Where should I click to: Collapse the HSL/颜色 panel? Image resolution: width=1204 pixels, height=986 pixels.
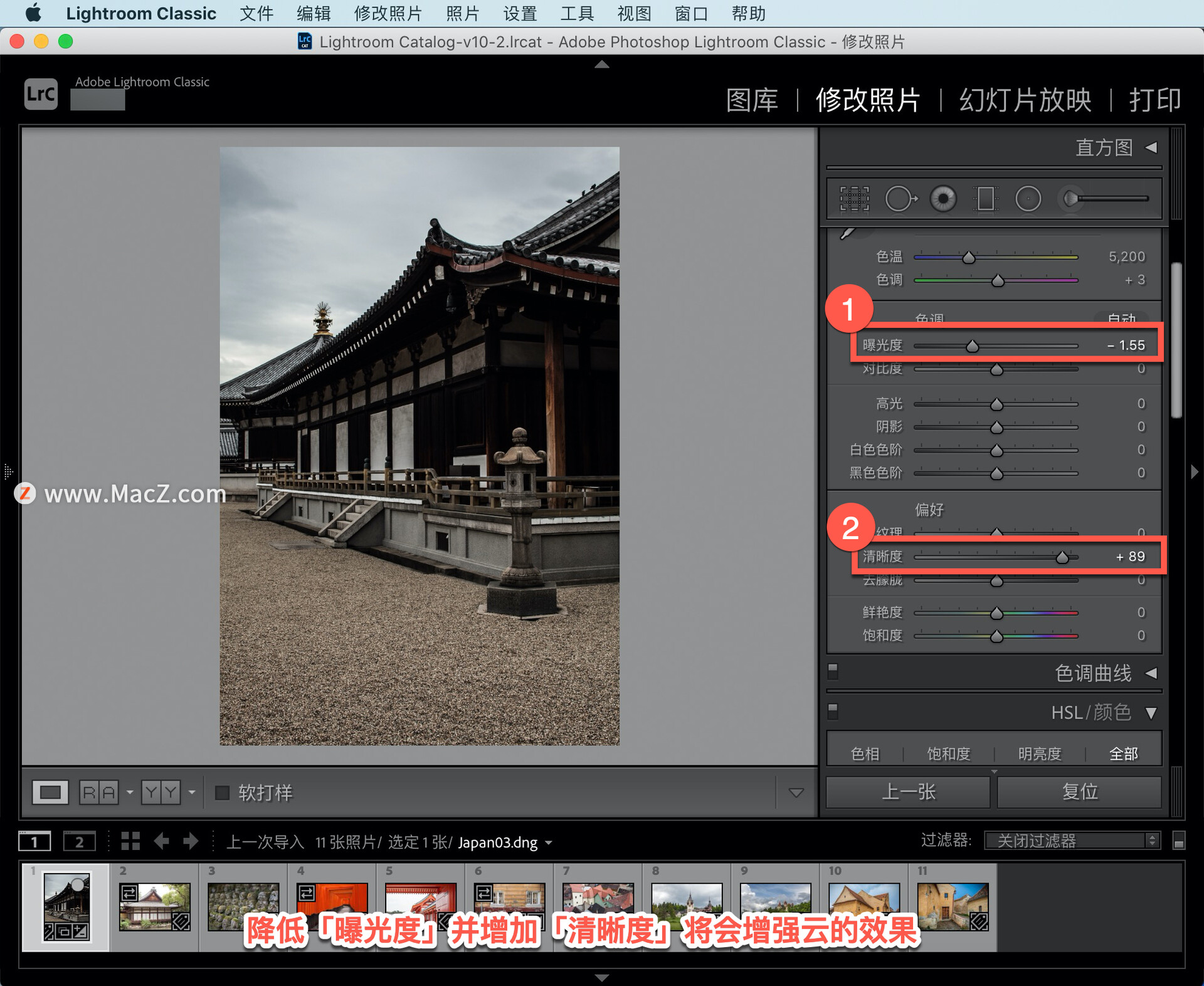(1151, 713)
